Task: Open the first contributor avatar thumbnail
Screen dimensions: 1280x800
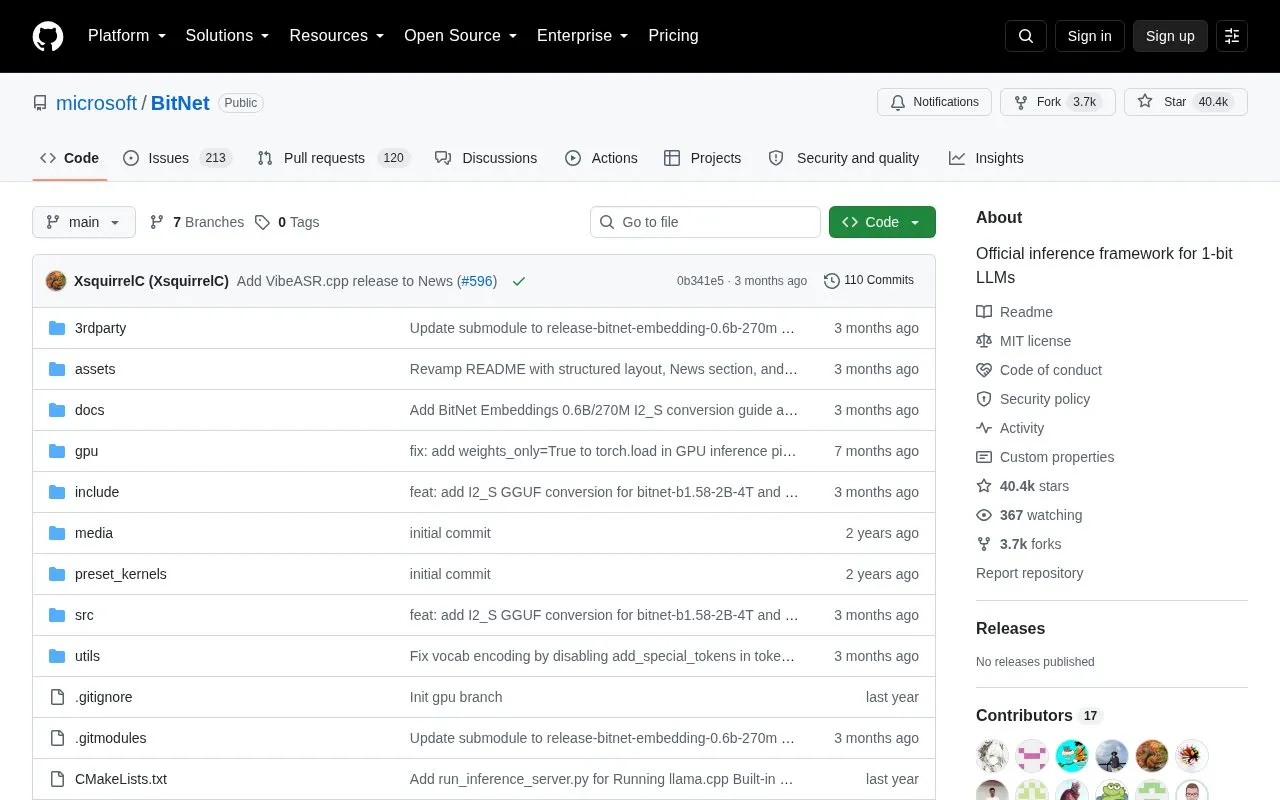Action: (992, 756)
